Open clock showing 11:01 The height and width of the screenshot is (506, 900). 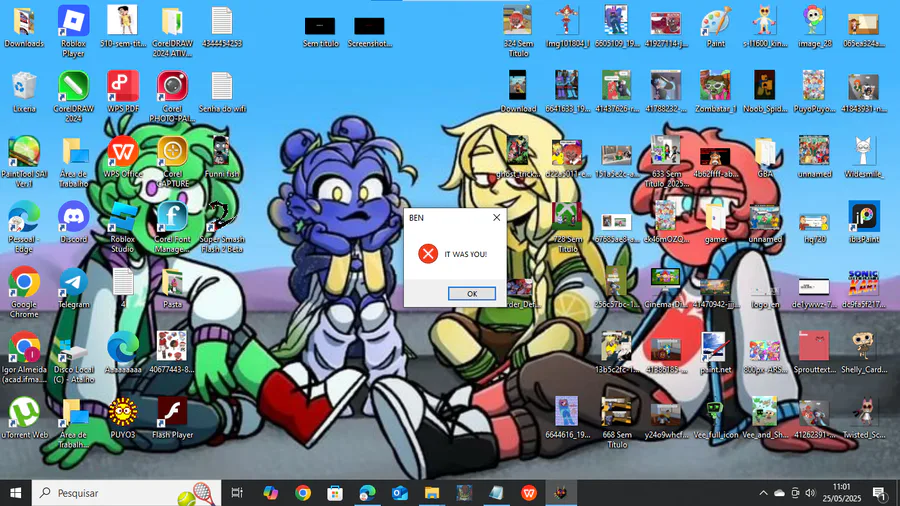841,493
